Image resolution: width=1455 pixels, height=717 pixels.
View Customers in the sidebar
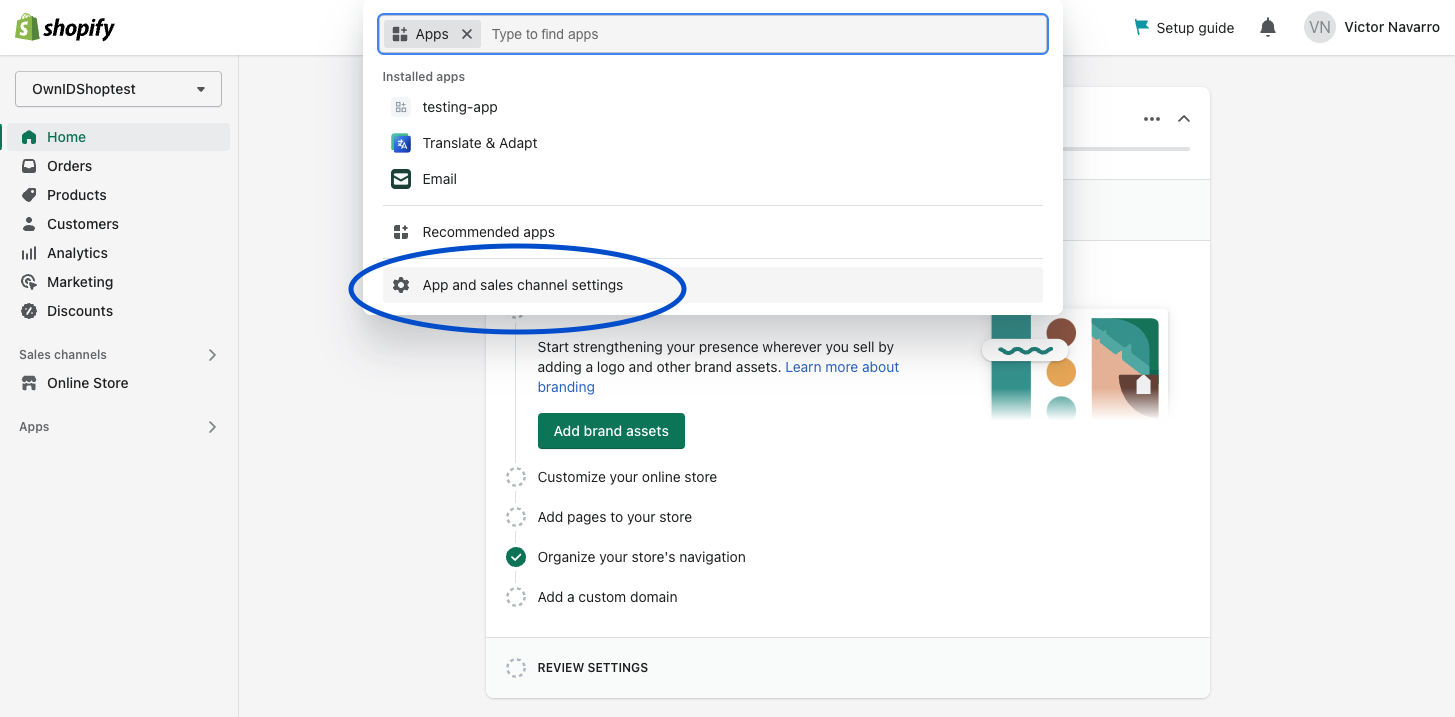[82, 223]
